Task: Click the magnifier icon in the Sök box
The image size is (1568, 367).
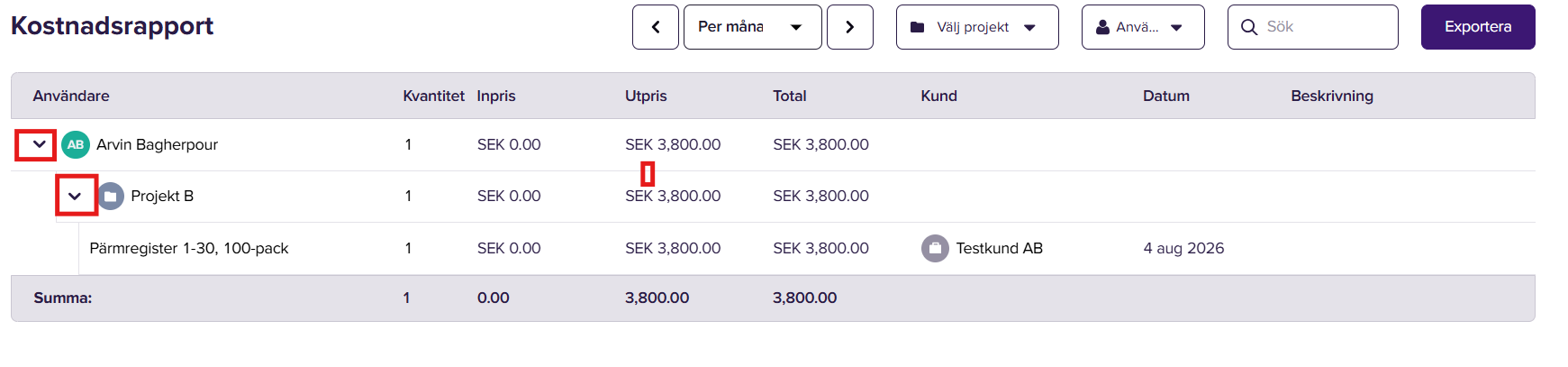Action: click(x=1249, y=27)
